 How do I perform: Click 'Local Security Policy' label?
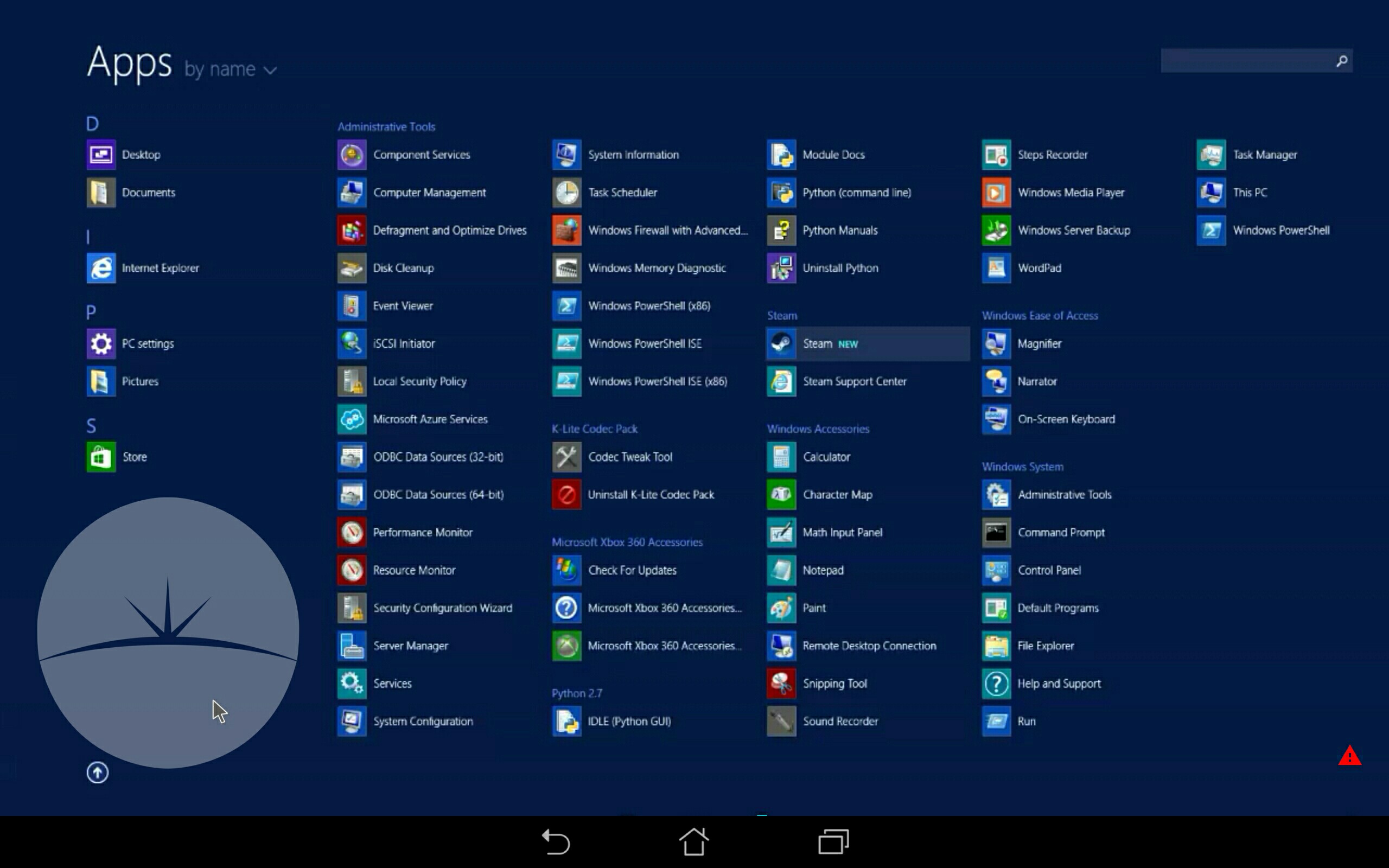pos(419,382)
